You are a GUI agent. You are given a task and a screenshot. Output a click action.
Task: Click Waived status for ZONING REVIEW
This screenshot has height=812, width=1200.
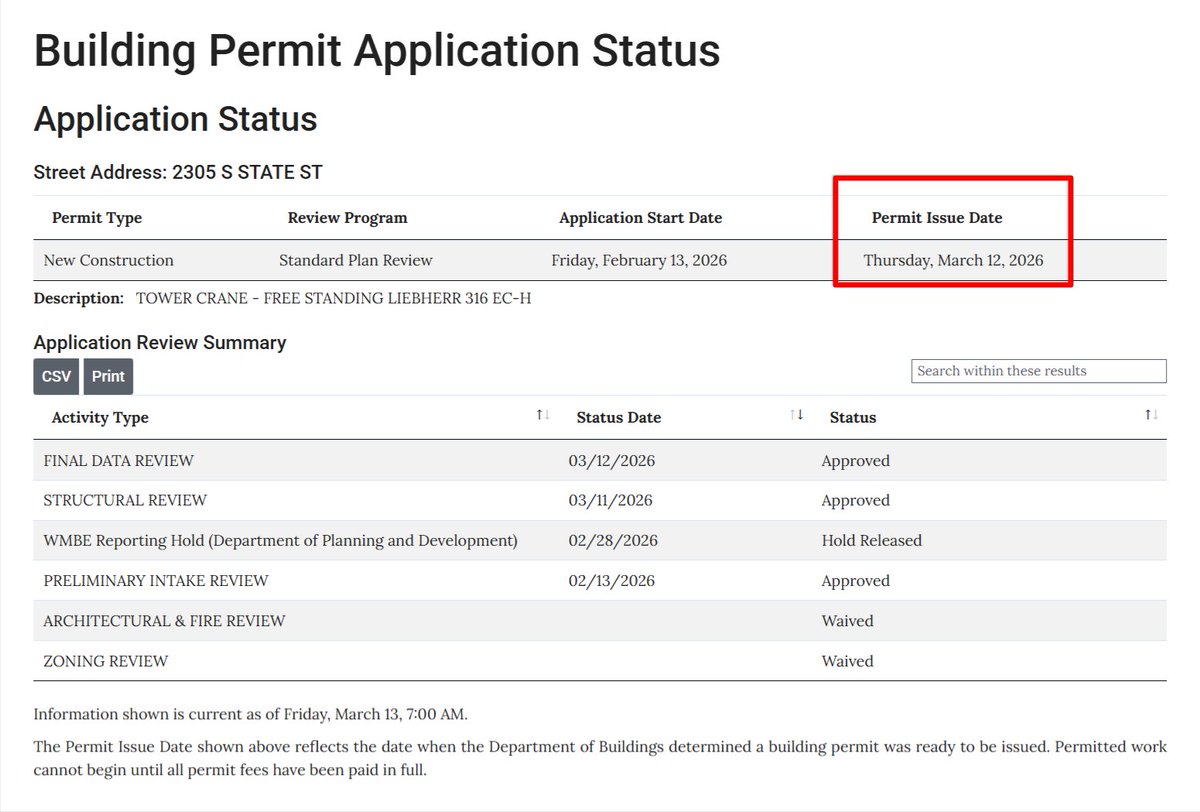click(x=848, y=661)
